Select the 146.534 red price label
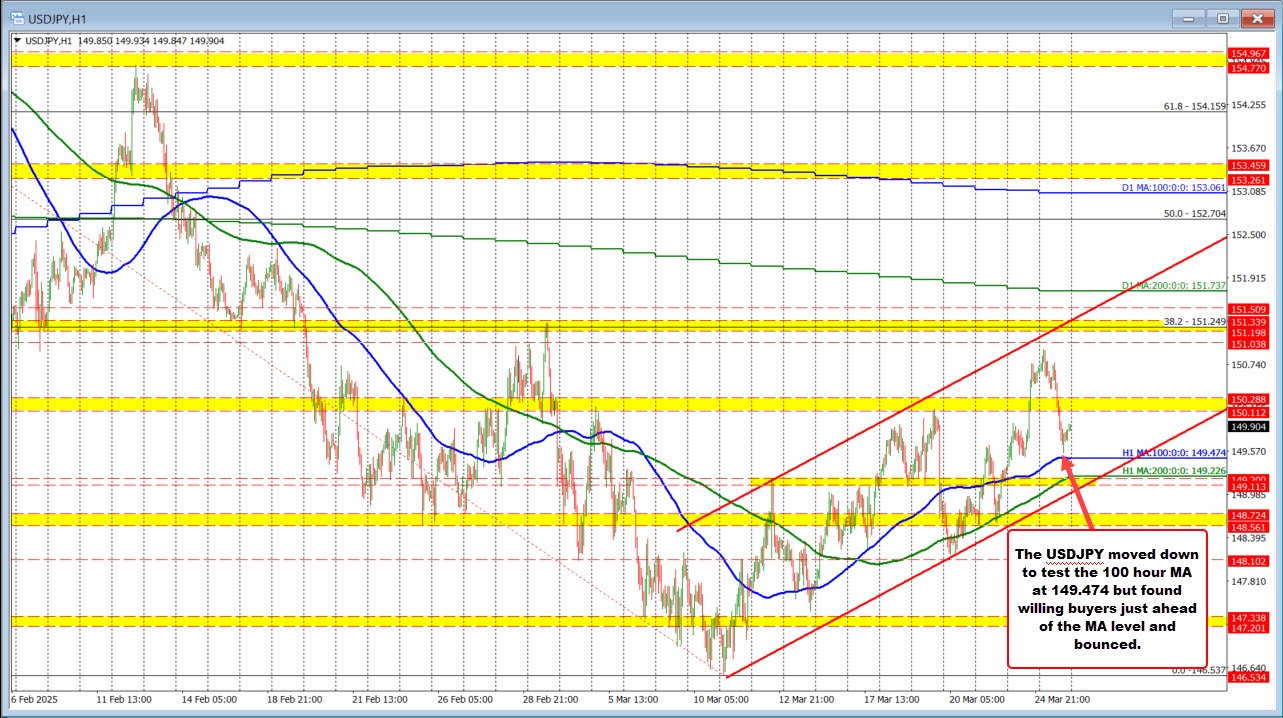 coord(1249,677)
